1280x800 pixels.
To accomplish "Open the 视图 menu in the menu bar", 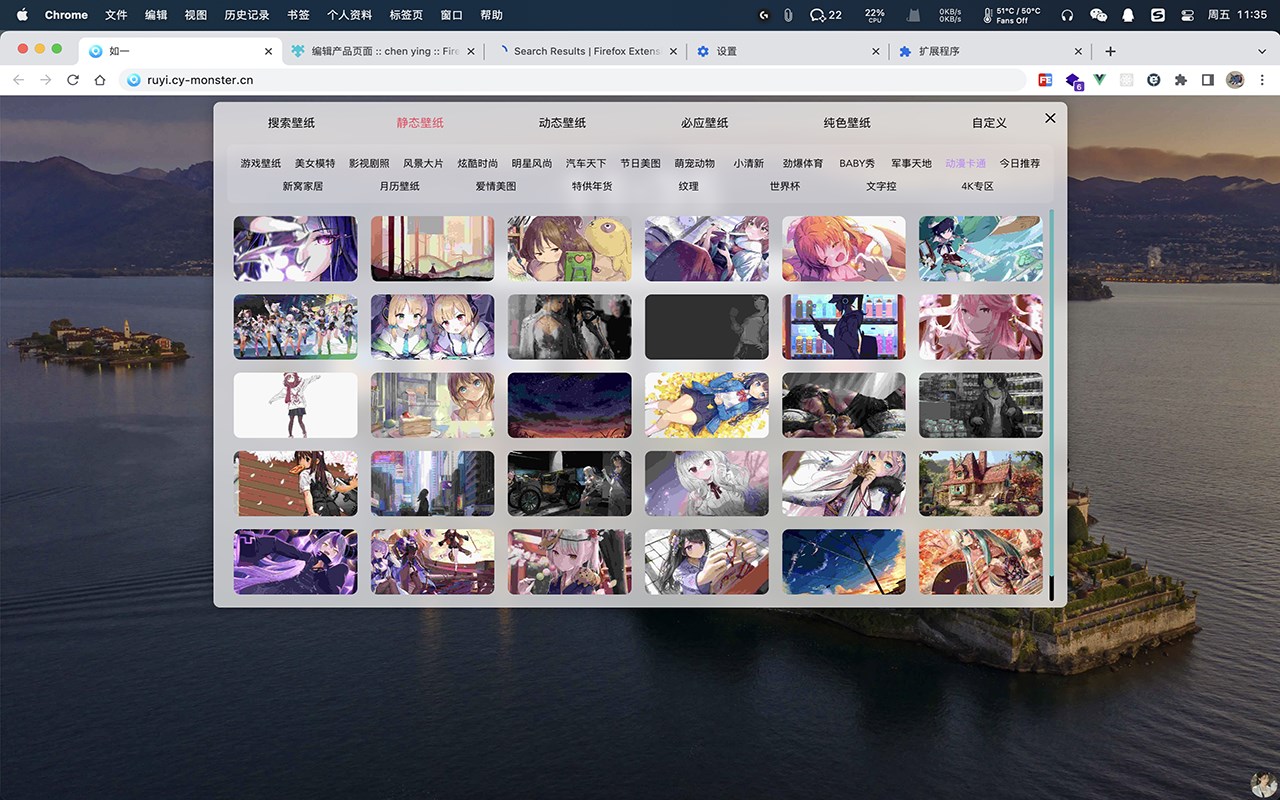I will [x=196, y=15].
